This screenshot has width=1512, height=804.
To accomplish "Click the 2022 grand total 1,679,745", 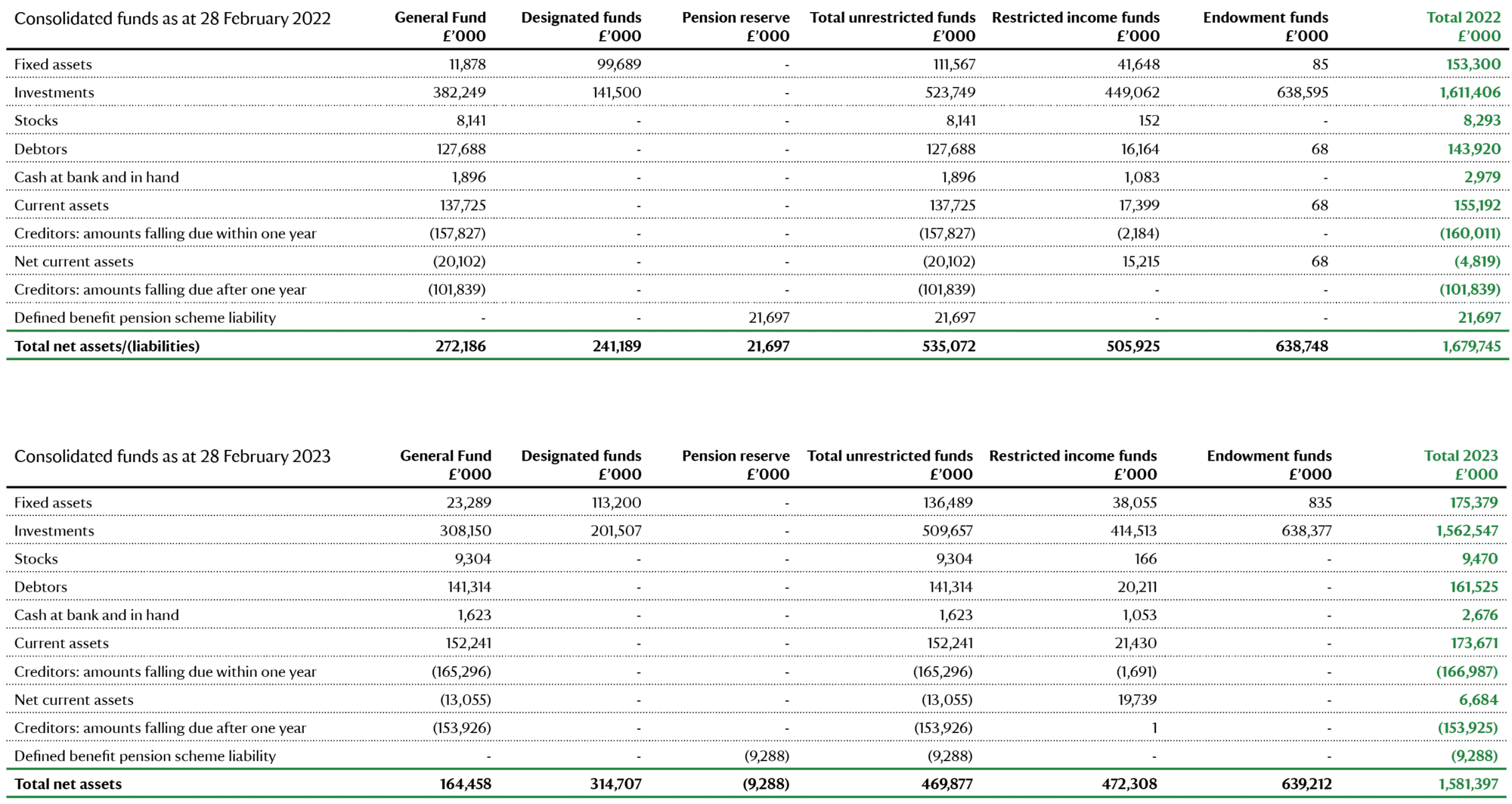I will (x=1471, y=346).
